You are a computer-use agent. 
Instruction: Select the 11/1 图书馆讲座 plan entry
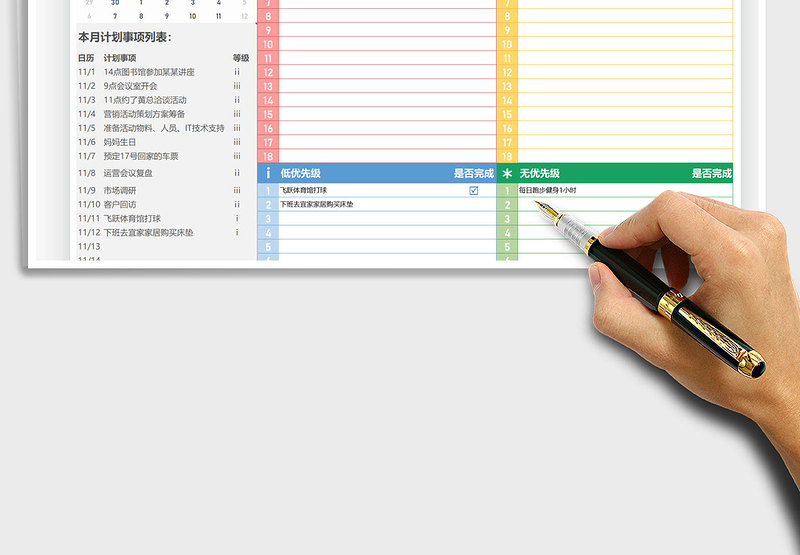(x=149, y=72)
